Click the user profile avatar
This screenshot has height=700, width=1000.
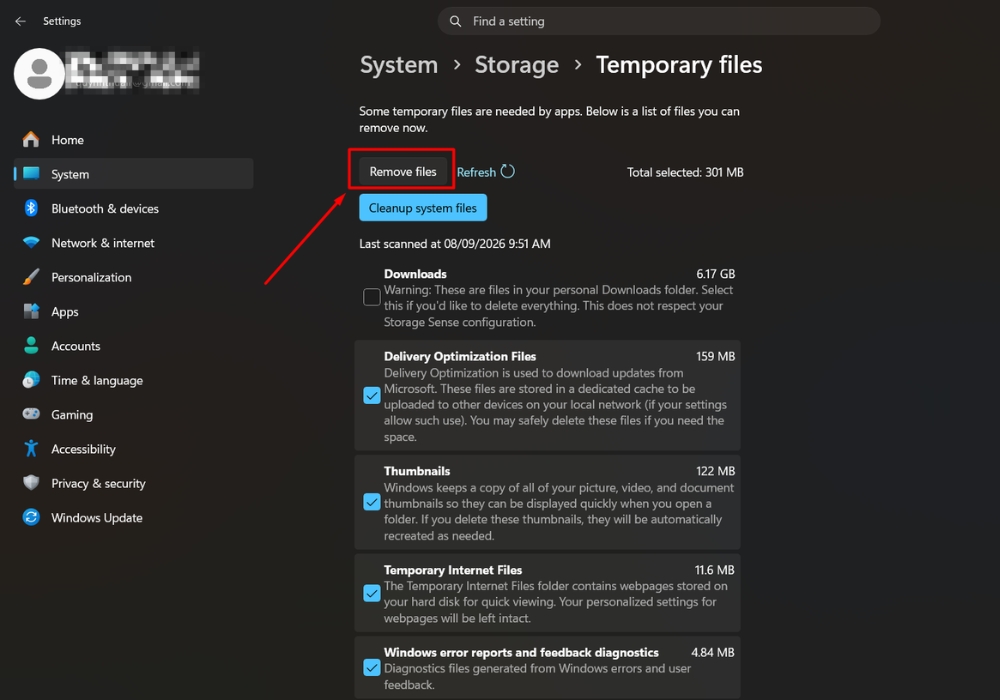39,74
